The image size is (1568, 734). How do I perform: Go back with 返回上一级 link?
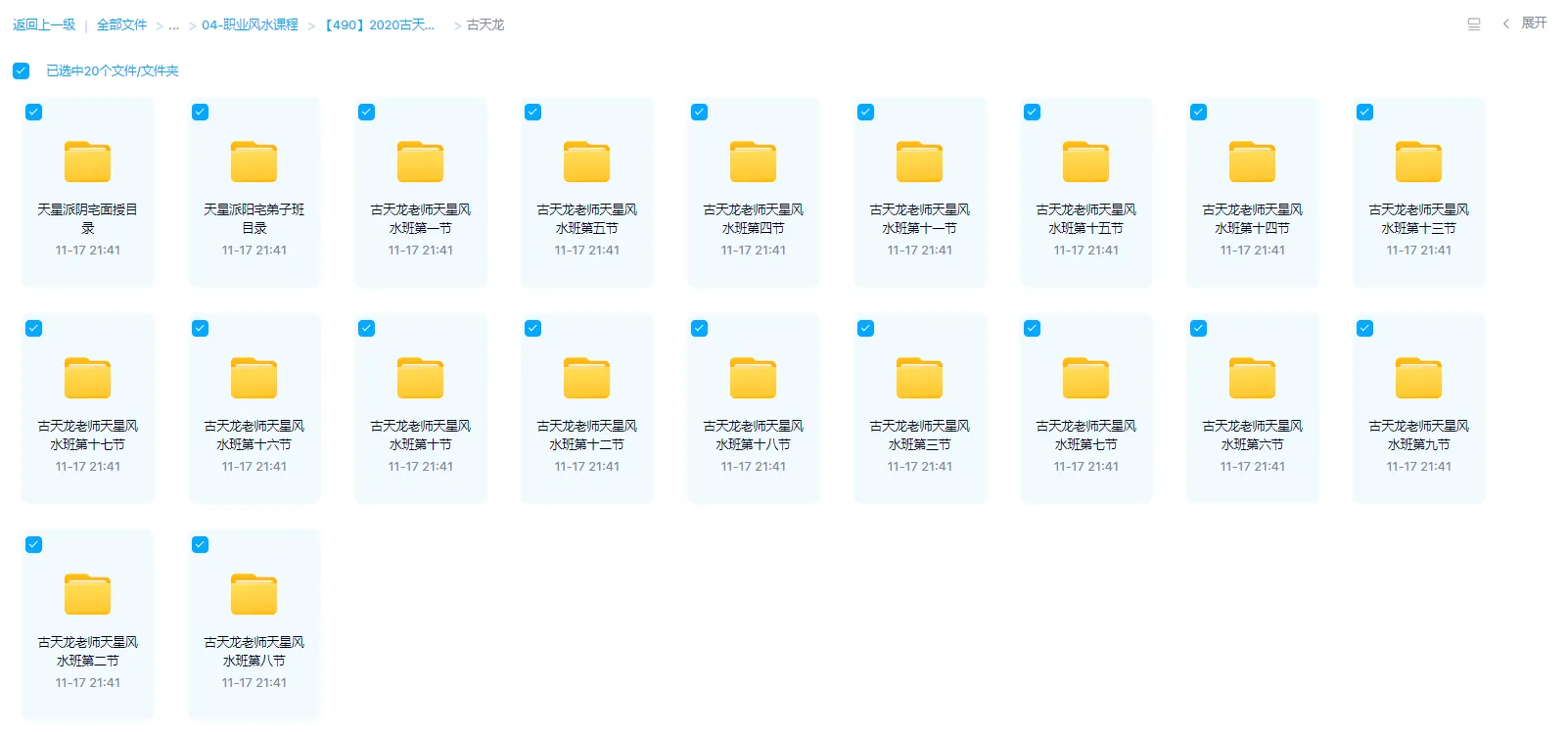pos(44,24)
